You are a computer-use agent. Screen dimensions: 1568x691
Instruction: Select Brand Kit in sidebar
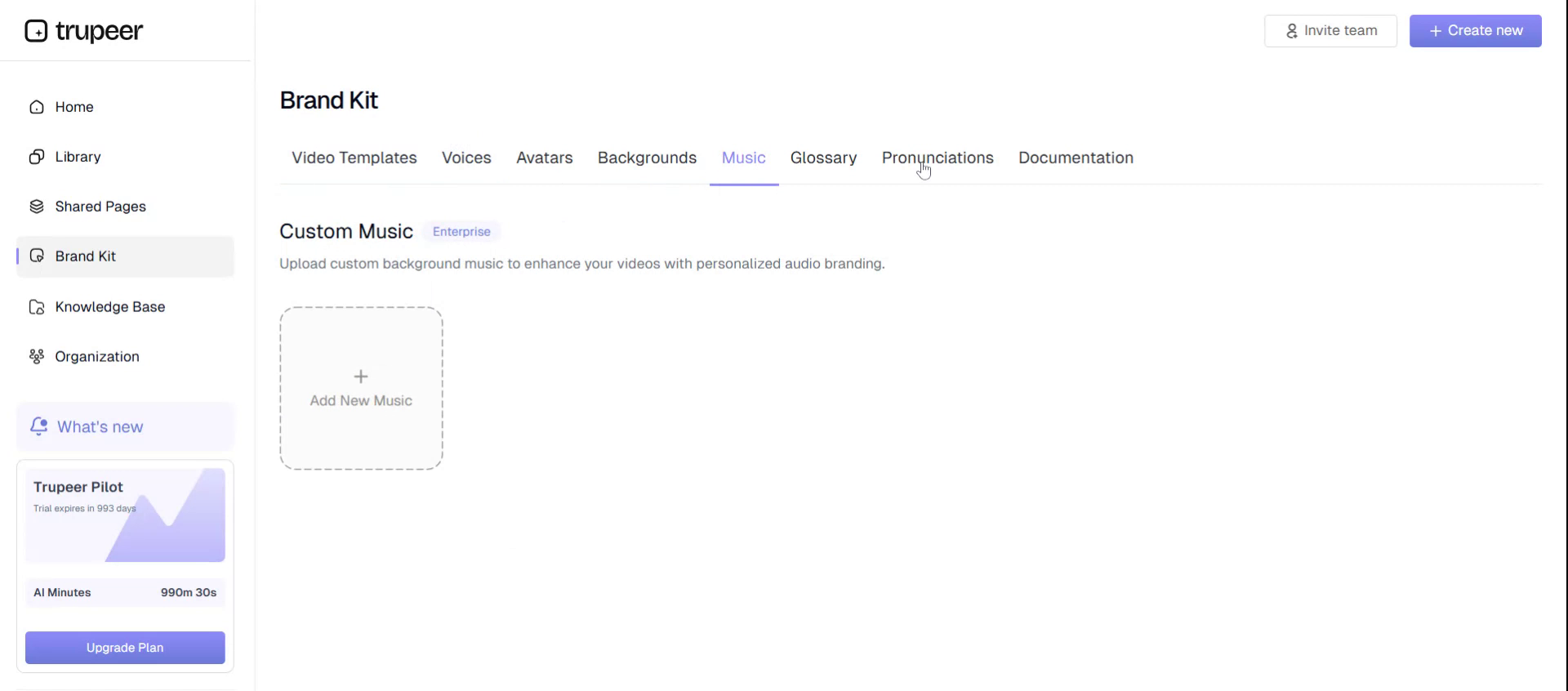[x=125, y=256]
